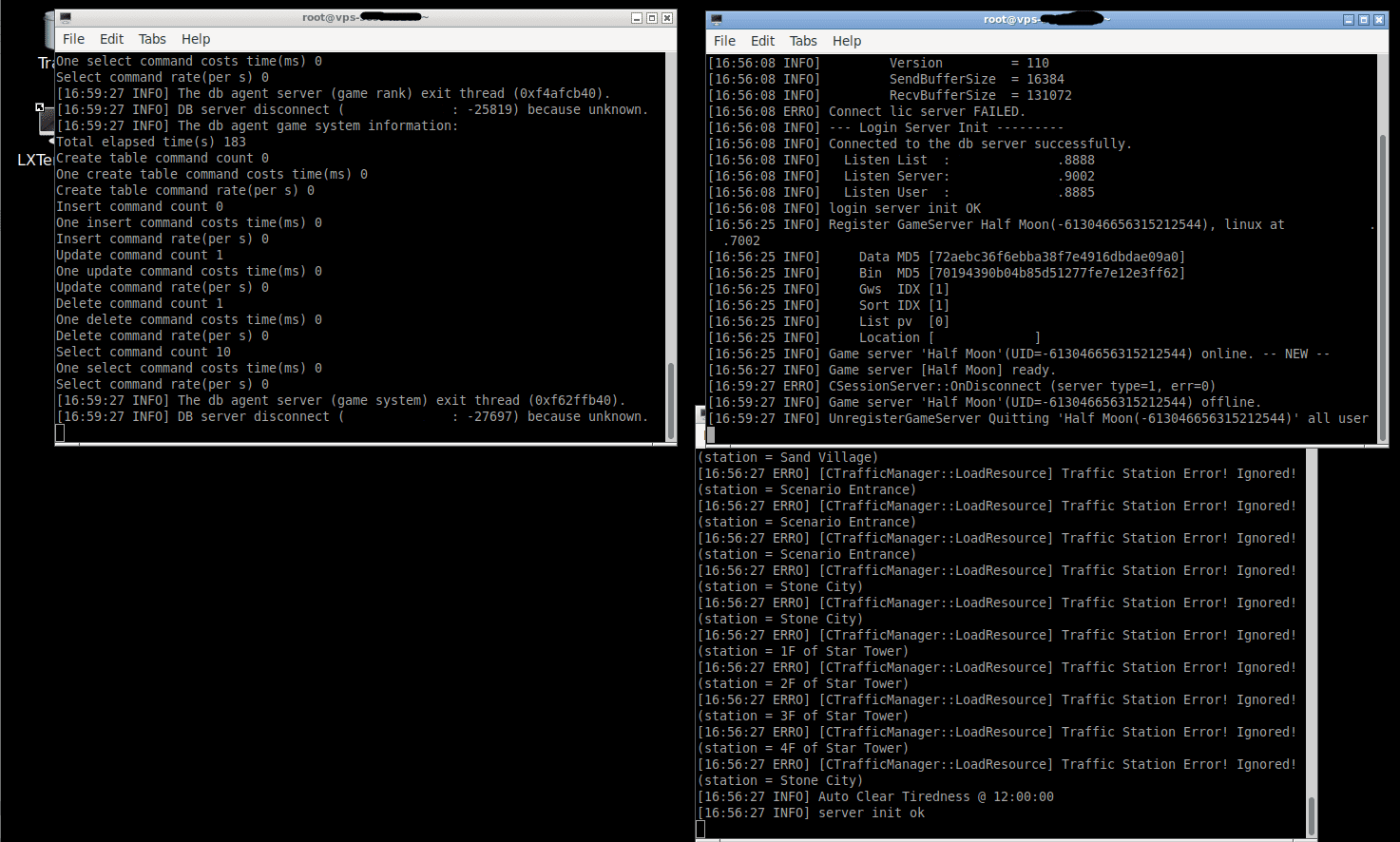The height and width of the screenshot is (842, 1400).
Task: Click '(station = 1F of Star Tower)' line
Action: 803,651
